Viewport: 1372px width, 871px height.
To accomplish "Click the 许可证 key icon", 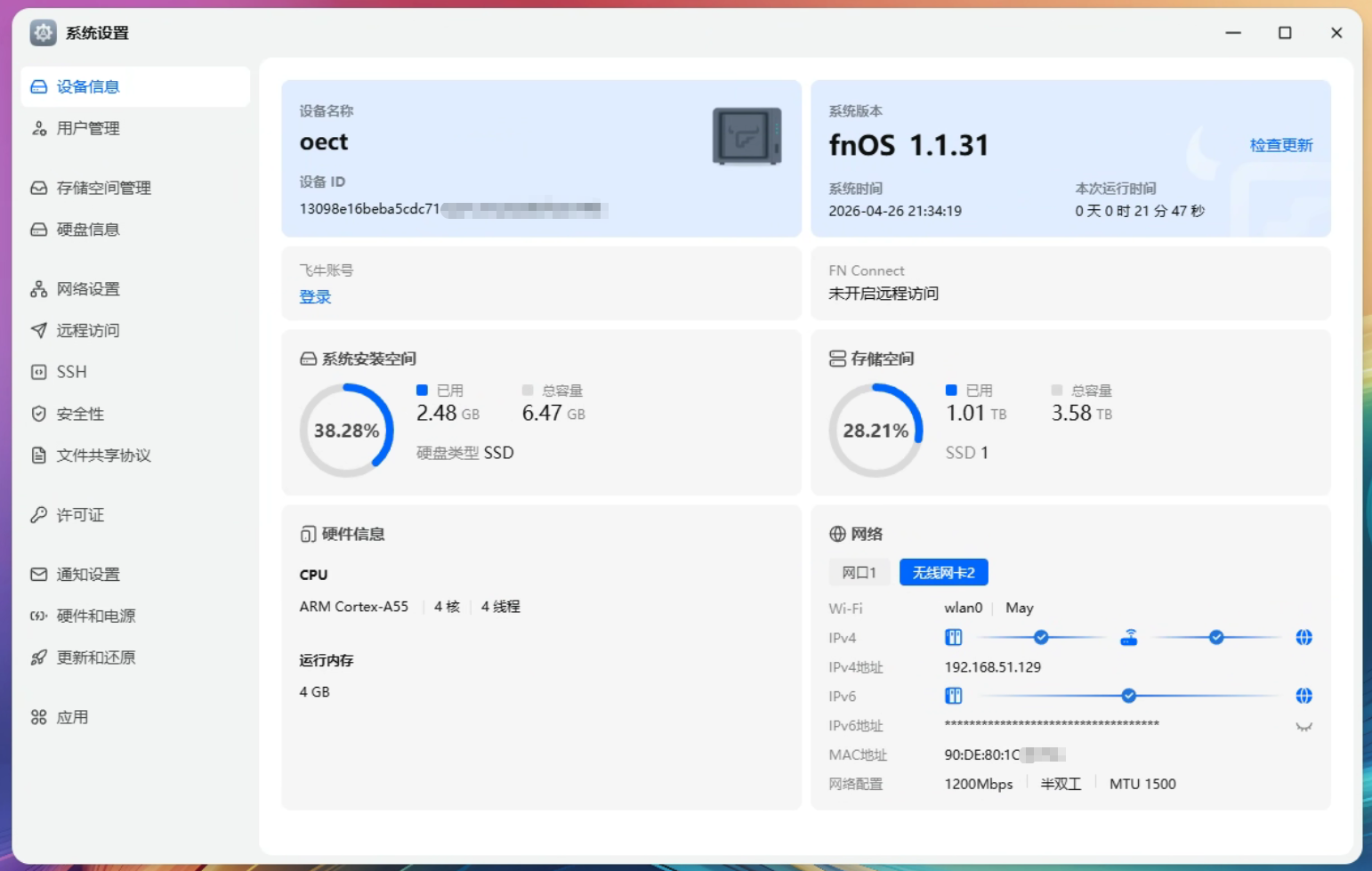I will (x=38, y=515).
